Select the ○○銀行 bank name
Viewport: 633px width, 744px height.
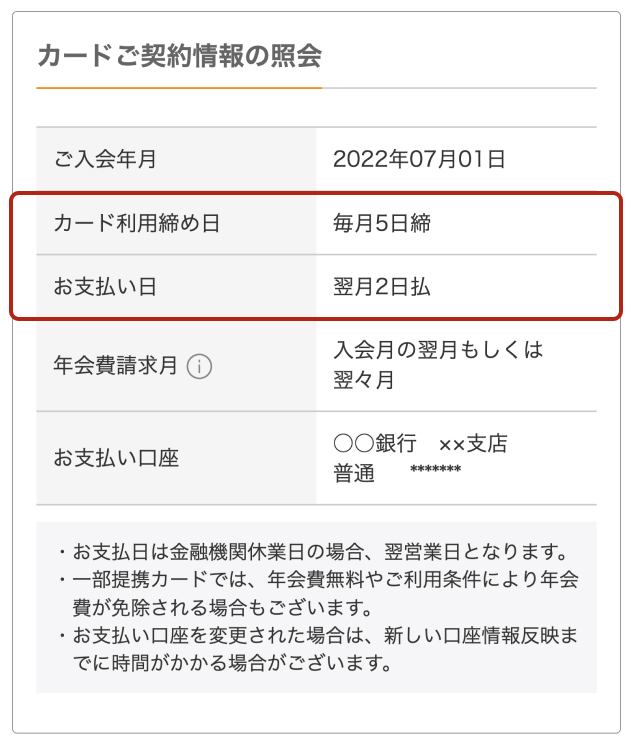tap(374, 444)
